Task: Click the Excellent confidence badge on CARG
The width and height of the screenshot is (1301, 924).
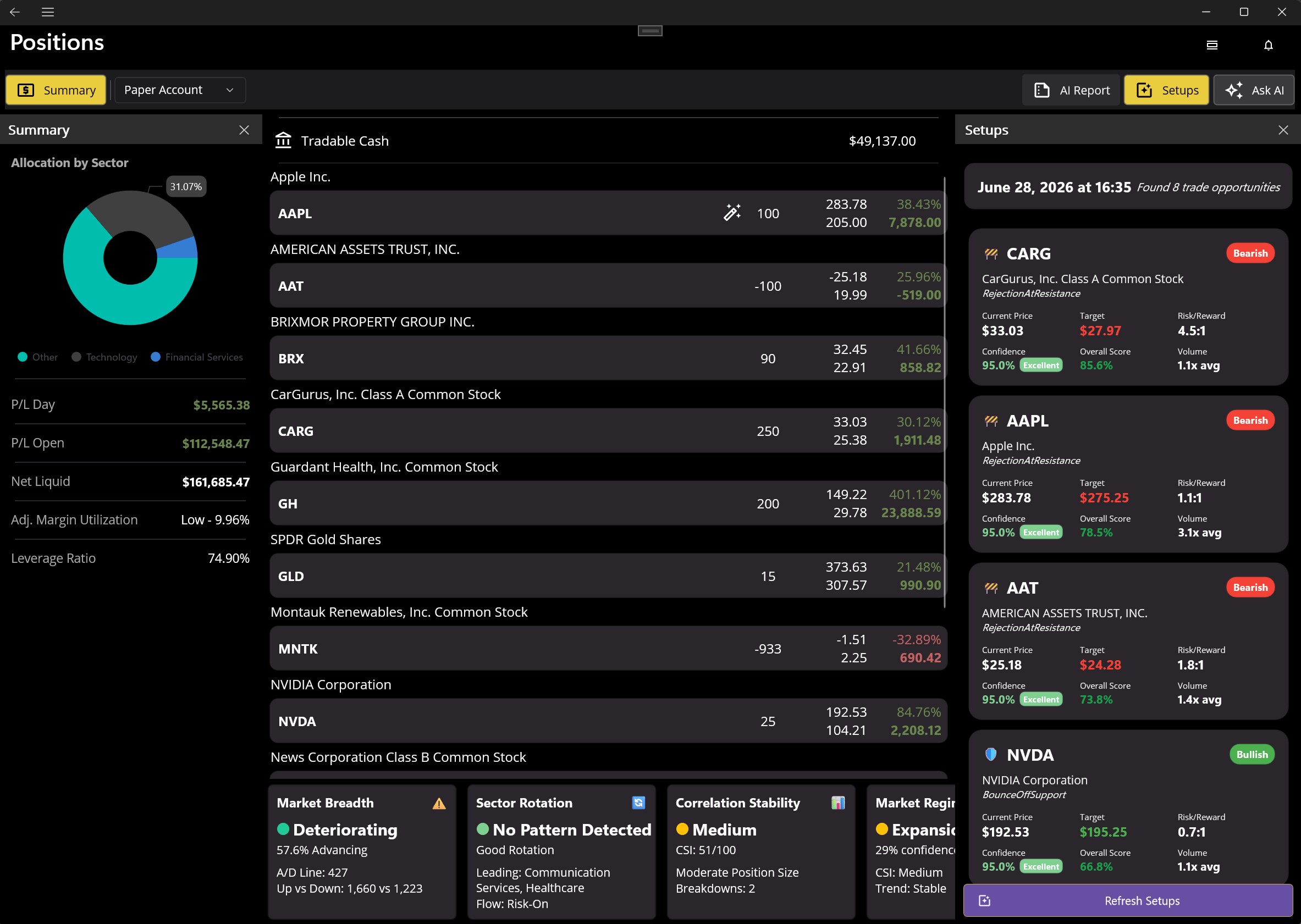Action: (x=1041, y=366)
